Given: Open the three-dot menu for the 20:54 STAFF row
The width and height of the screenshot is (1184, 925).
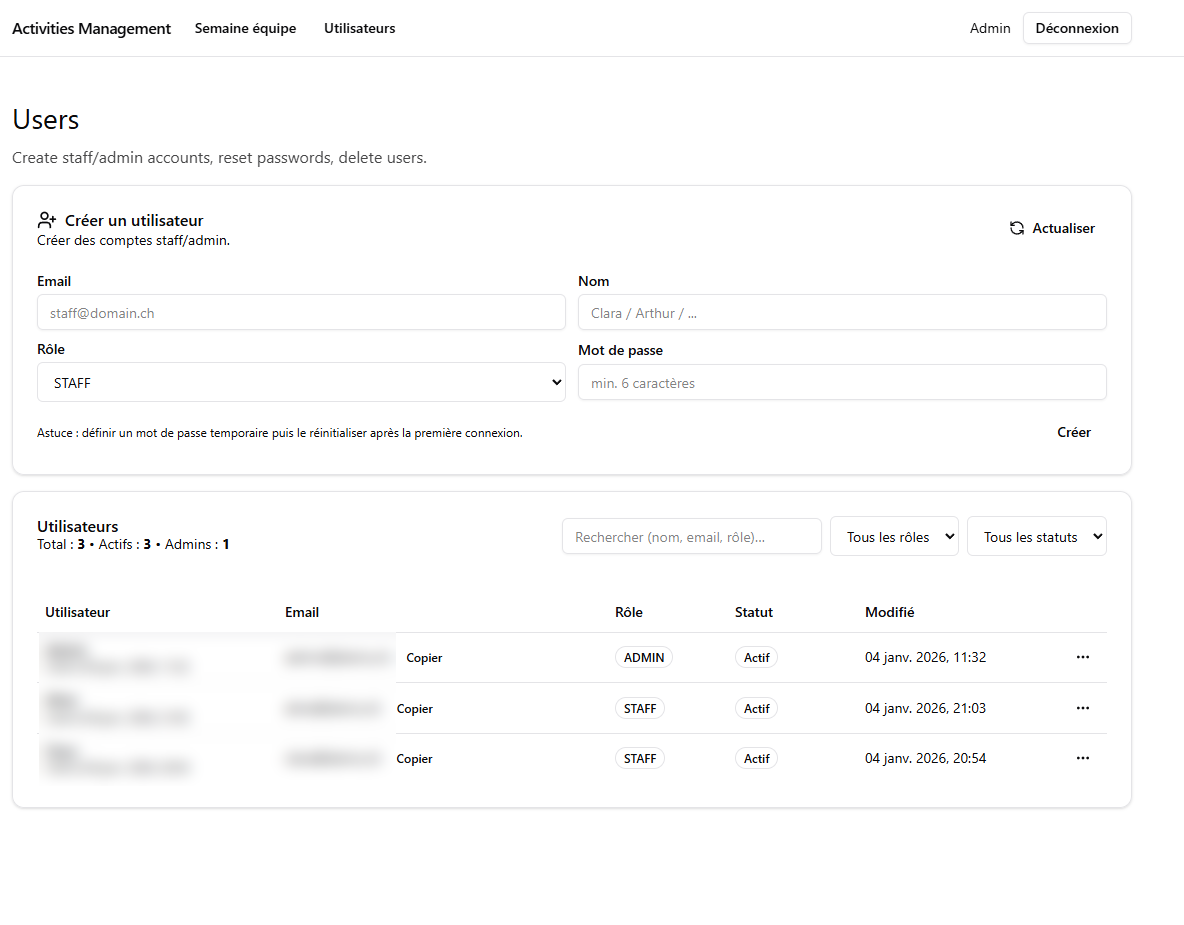Looking at the screenshot, I should click(1082, 758).
